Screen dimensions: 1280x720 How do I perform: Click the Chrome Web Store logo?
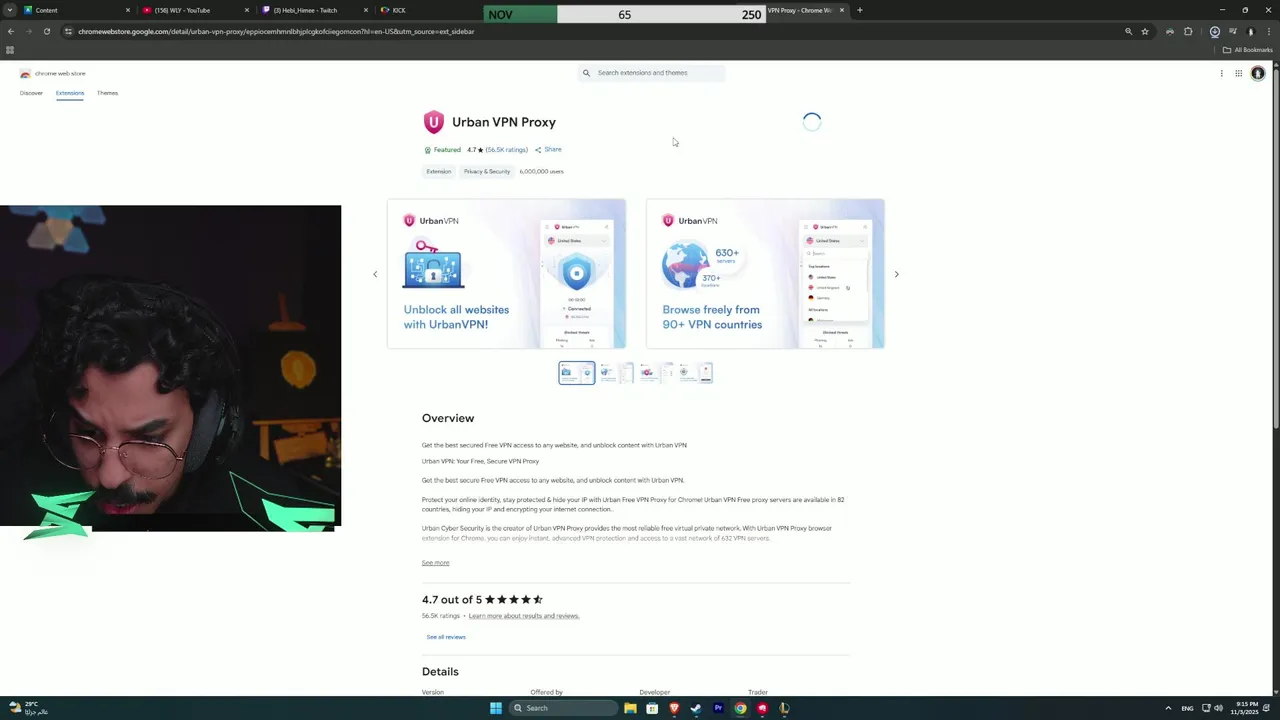(25, 73)
